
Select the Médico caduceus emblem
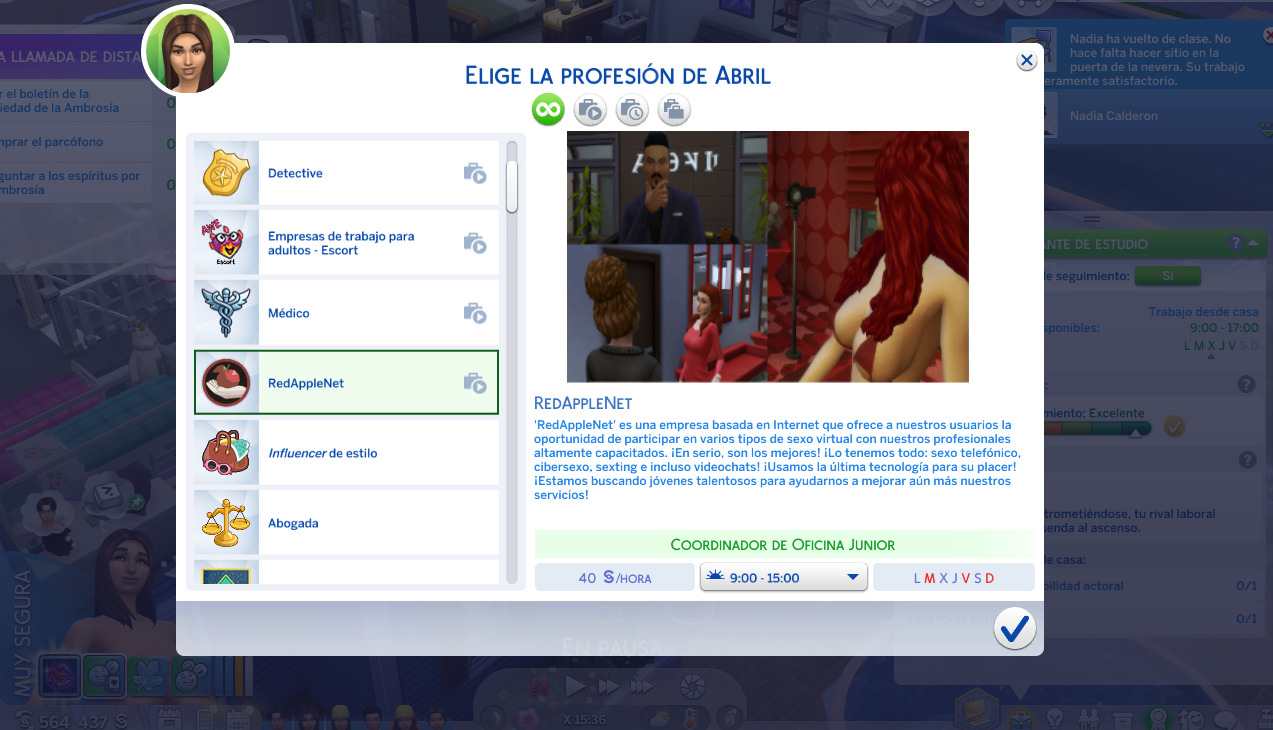226,313
